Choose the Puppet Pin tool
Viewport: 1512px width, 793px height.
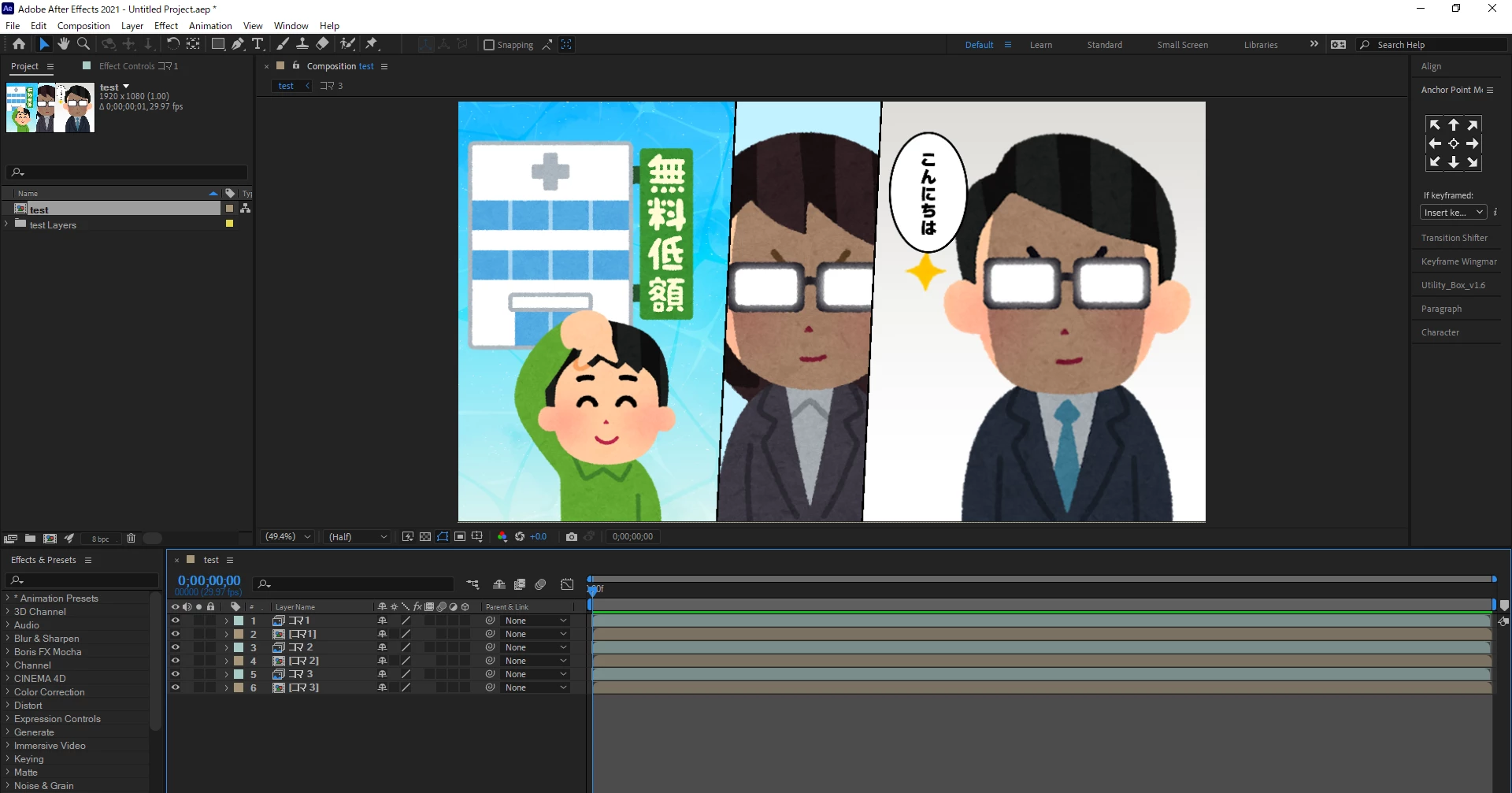(x=372, y=44)
